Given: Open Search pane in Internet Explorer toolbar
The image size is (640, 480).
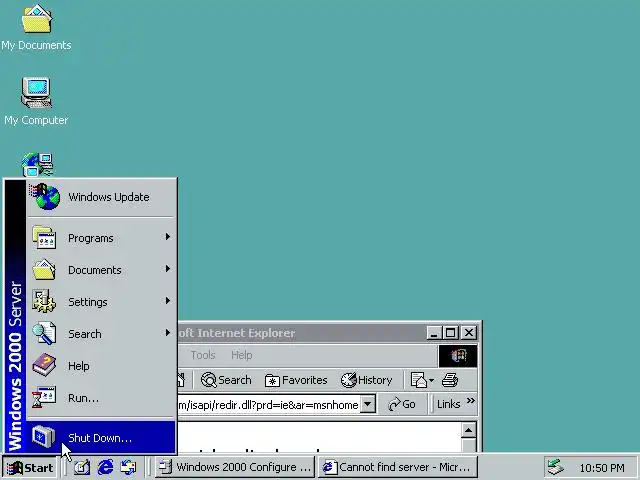Looking at the screenshot, I should (226, 380).
